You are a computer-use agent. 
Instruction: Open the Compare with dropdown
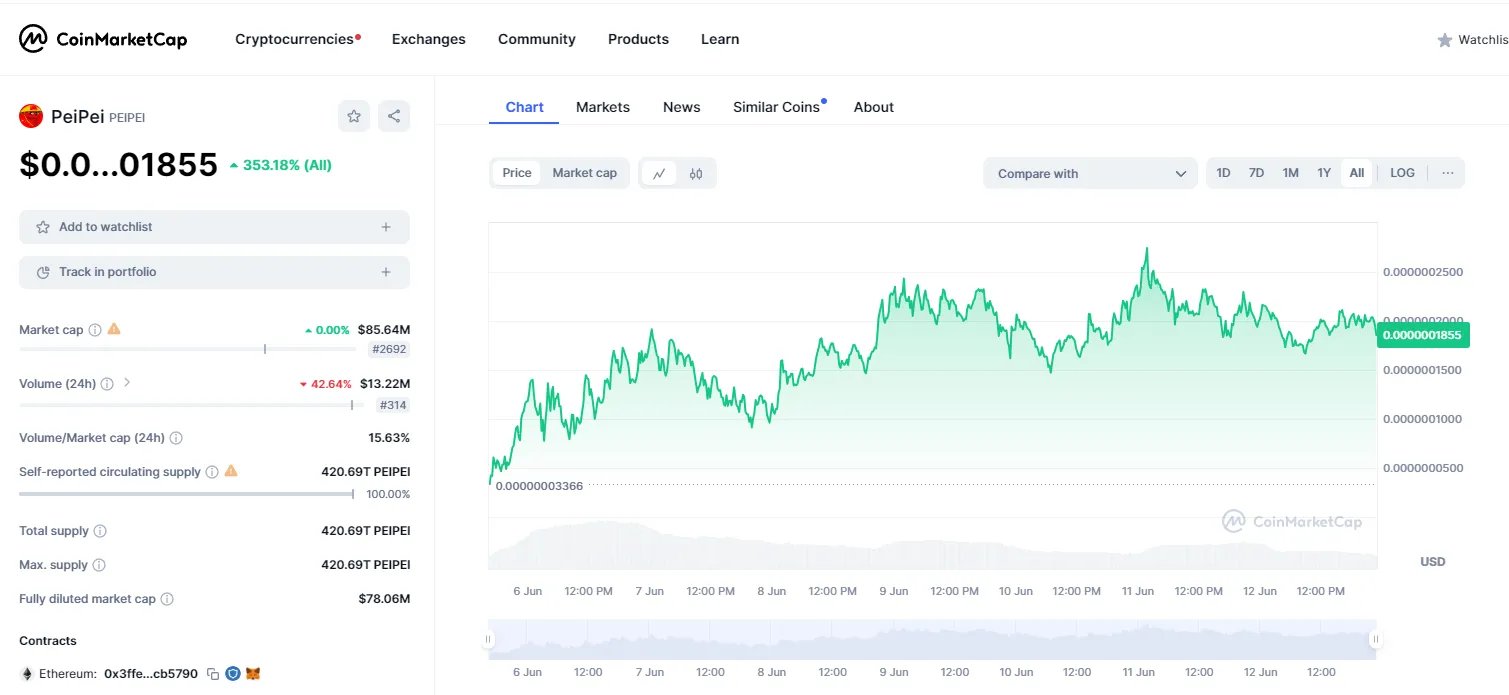[x=1090, y=173]
